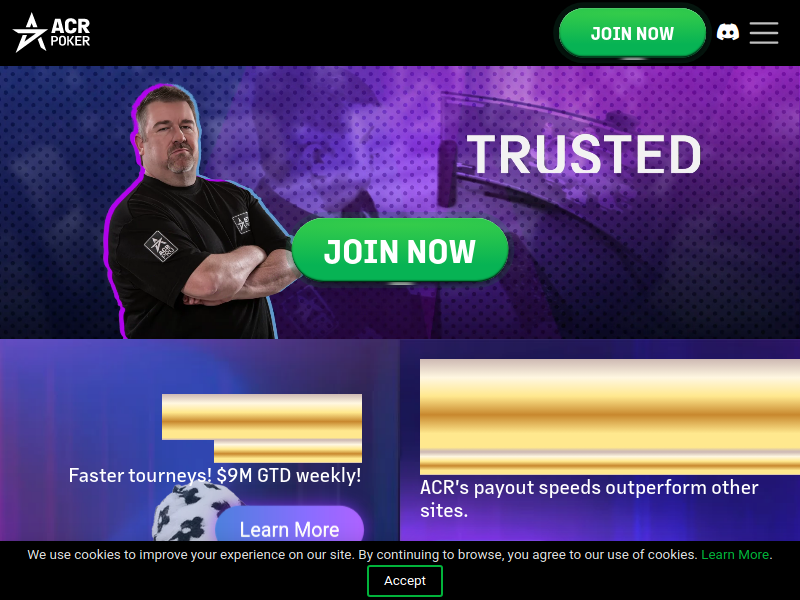Click the cookie consent message text
The image size is (800, 600).
pyautogui.click(x=362, y=555)
